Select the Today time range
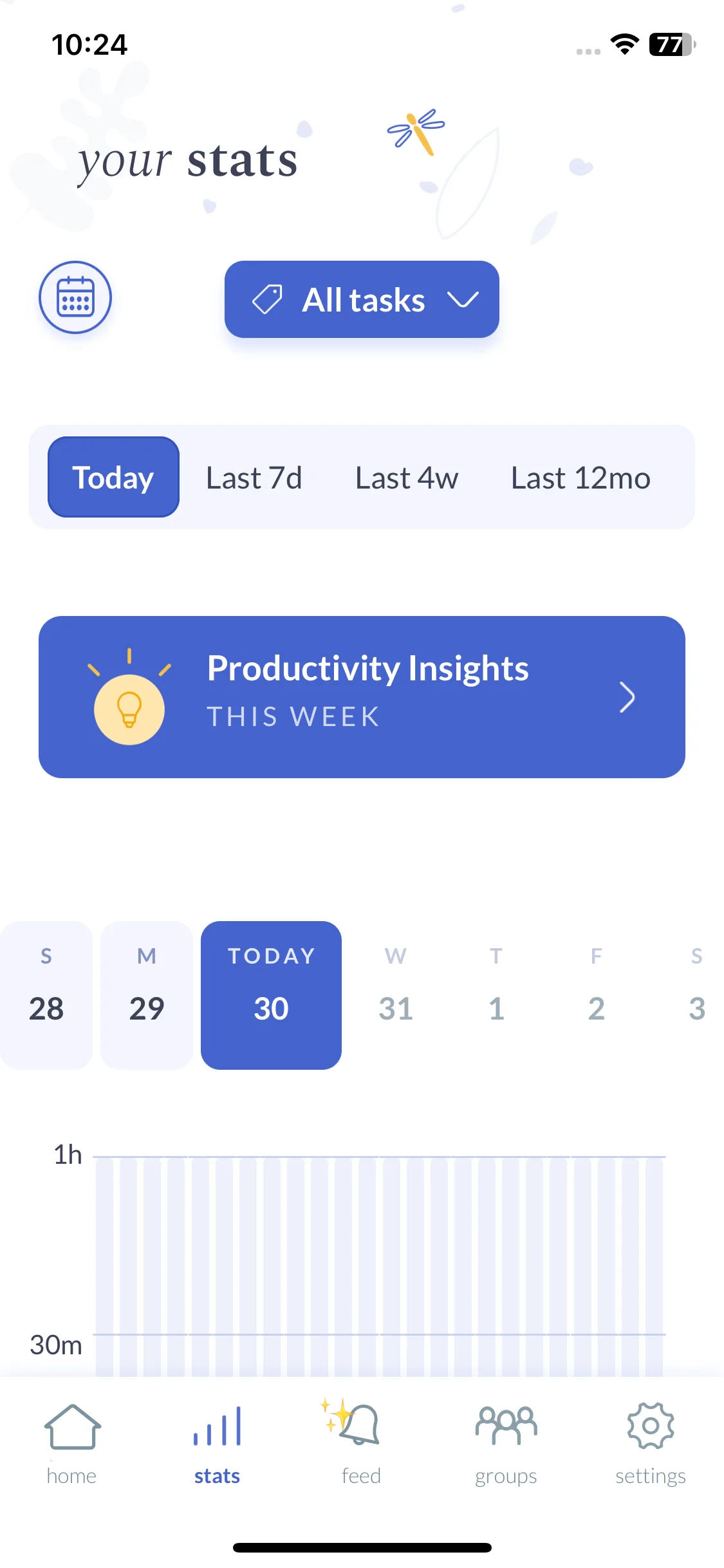Viewport: 724px width, 1568px height. pos(113,477)
